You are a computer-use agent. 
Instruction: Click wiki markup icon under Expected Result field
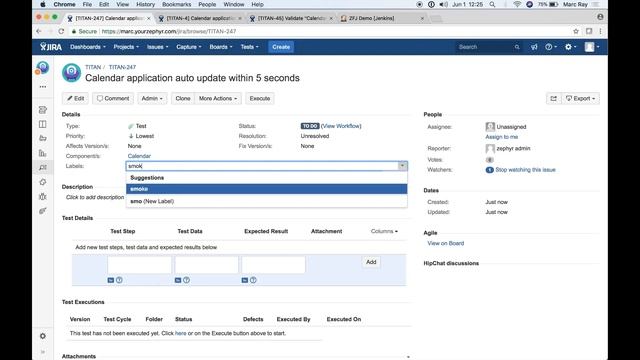[244, 280]
